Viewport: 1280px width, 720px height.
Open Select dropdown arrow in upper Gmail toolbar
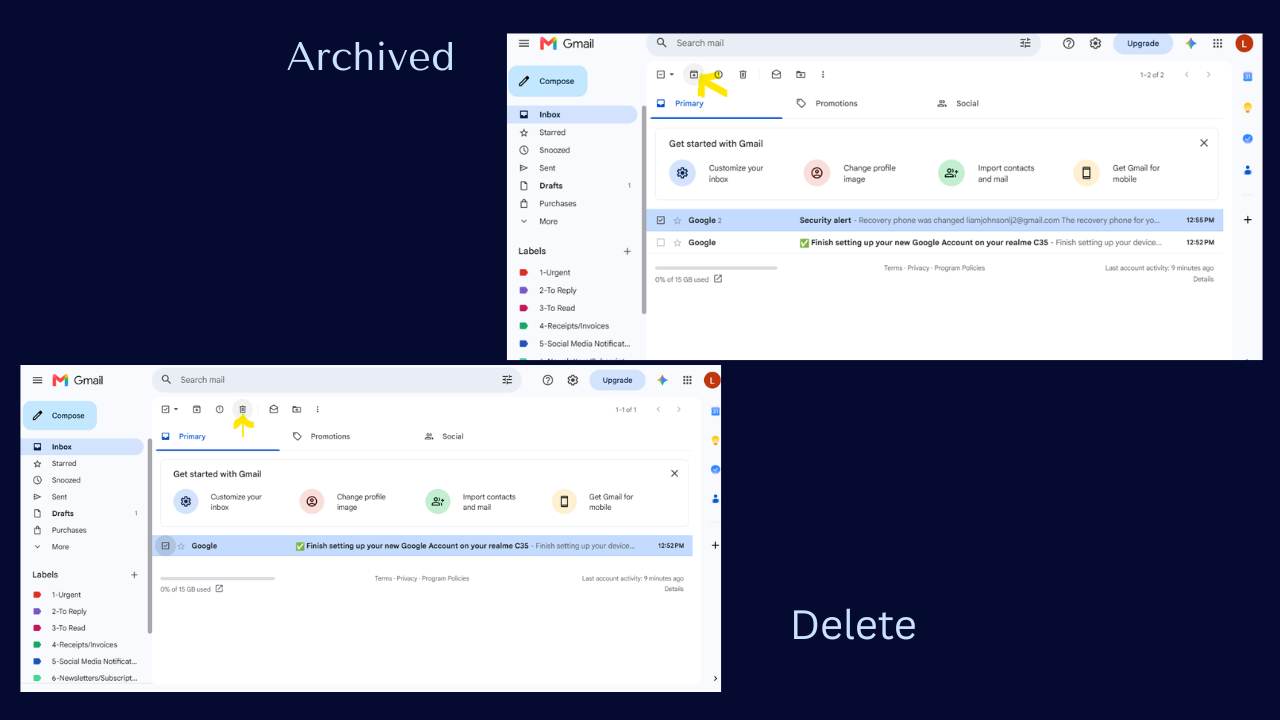672,75
